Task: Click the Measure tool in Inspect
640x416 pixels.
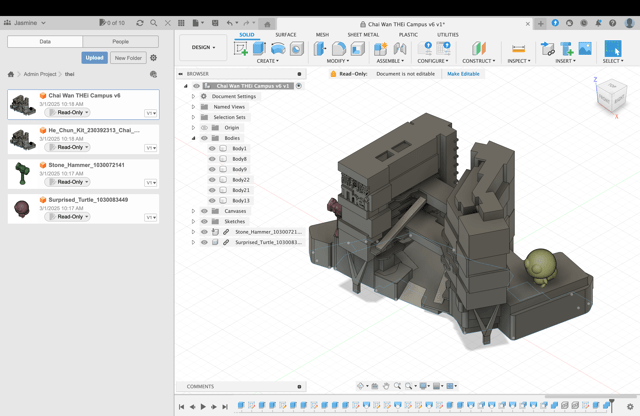Action: click(518, 49)
